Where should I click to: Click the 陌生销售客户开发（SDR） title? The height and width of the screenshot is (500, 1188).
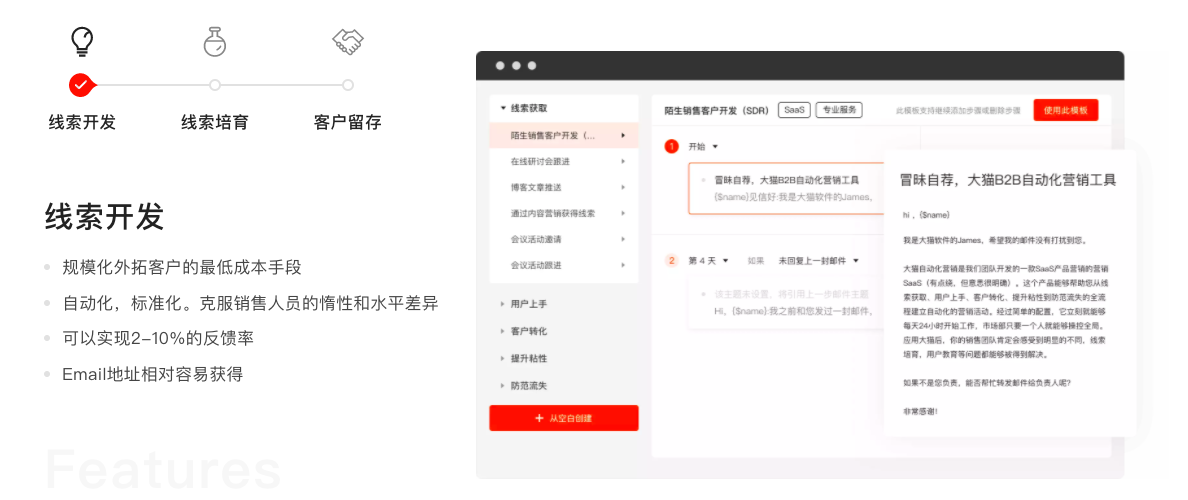click(x=717, y=111)
